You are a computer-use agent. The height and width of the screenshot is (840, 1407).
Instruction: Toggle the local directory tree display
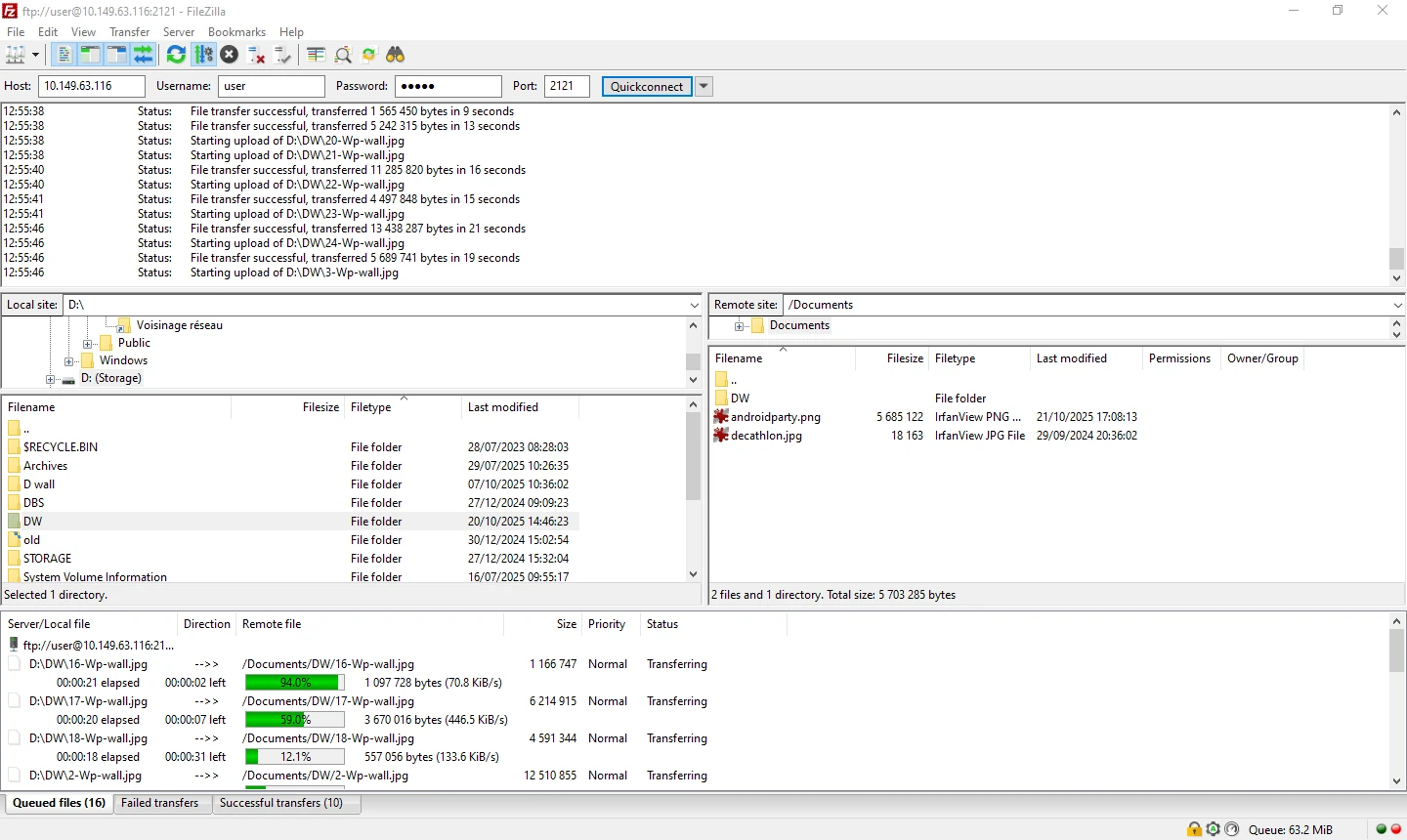click(x=90, y=55)
